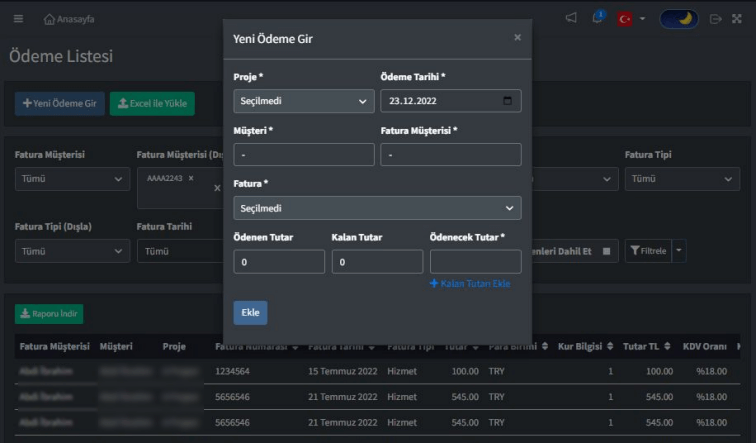Go to Anasayfa home link
Image resolution: width=756 pixels, height=443 pixels.
click(x=69, y=19)
